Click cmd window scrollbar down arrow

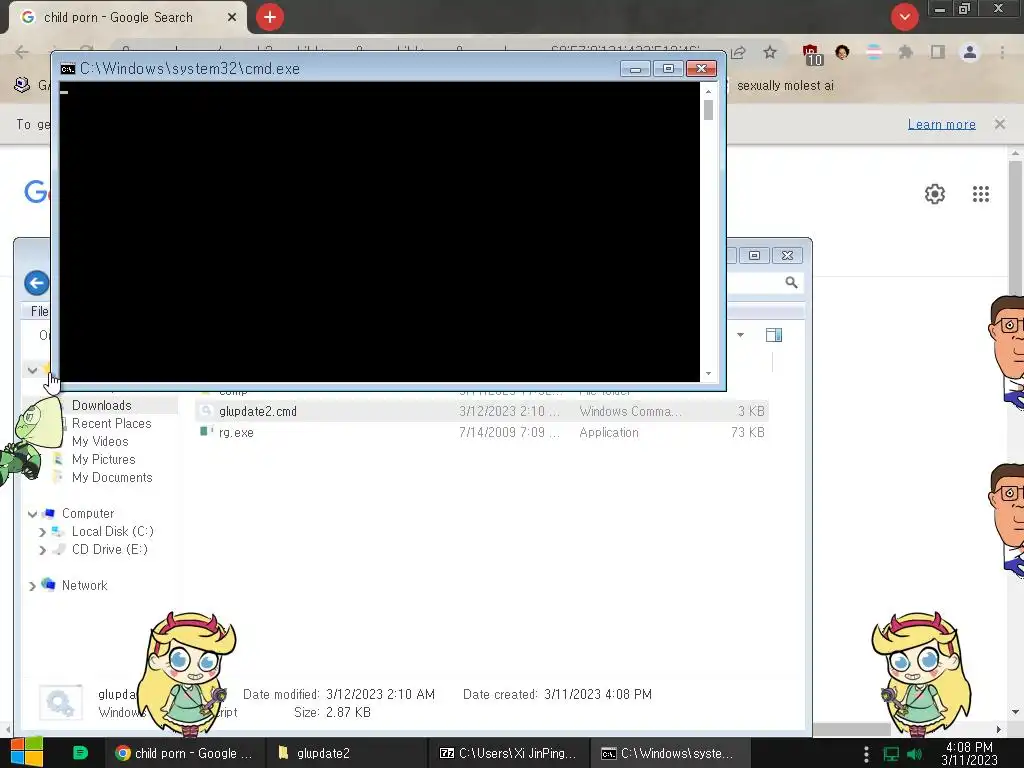(709, 374)
